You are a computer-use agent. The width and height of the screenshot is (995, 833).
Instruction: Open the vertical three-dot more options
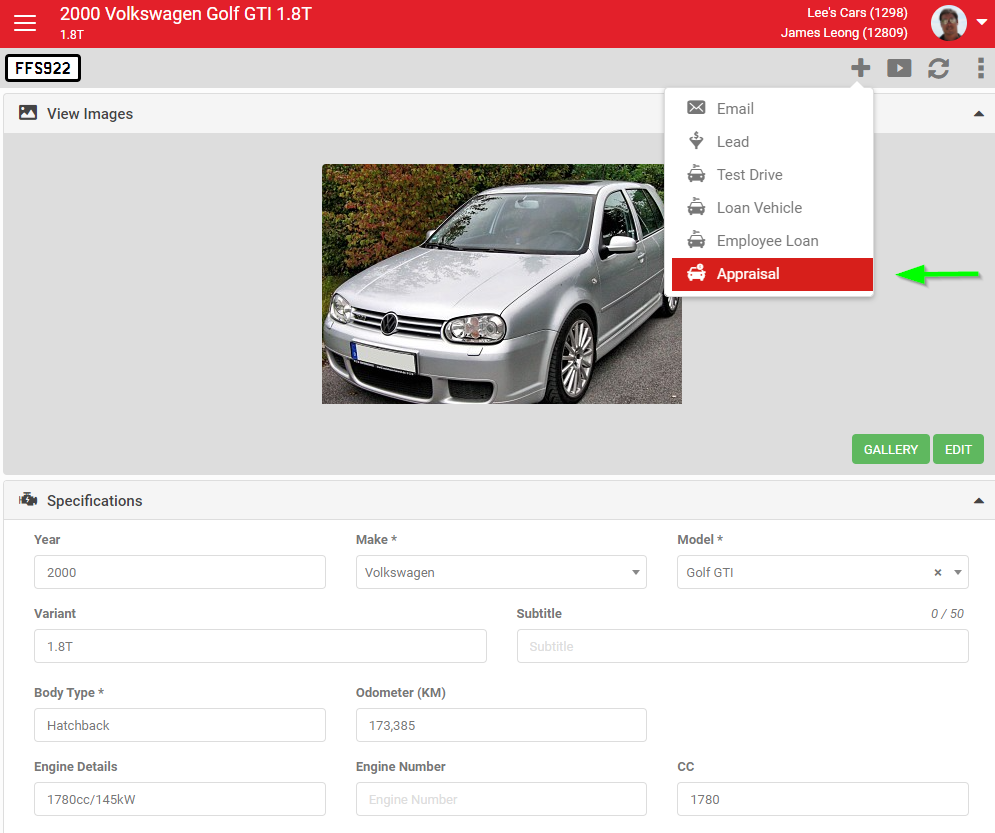pos(980,68)
